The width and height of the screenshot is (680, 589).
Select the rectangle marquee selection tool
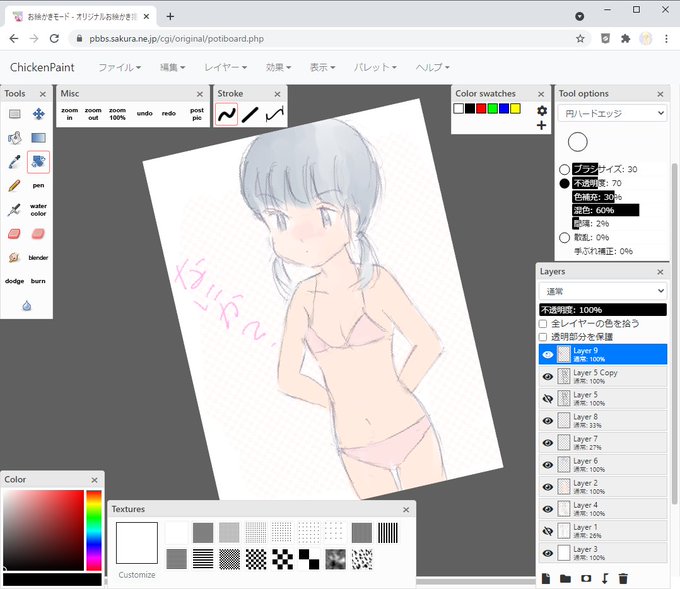pyautogui.click(x=15, y=114)
